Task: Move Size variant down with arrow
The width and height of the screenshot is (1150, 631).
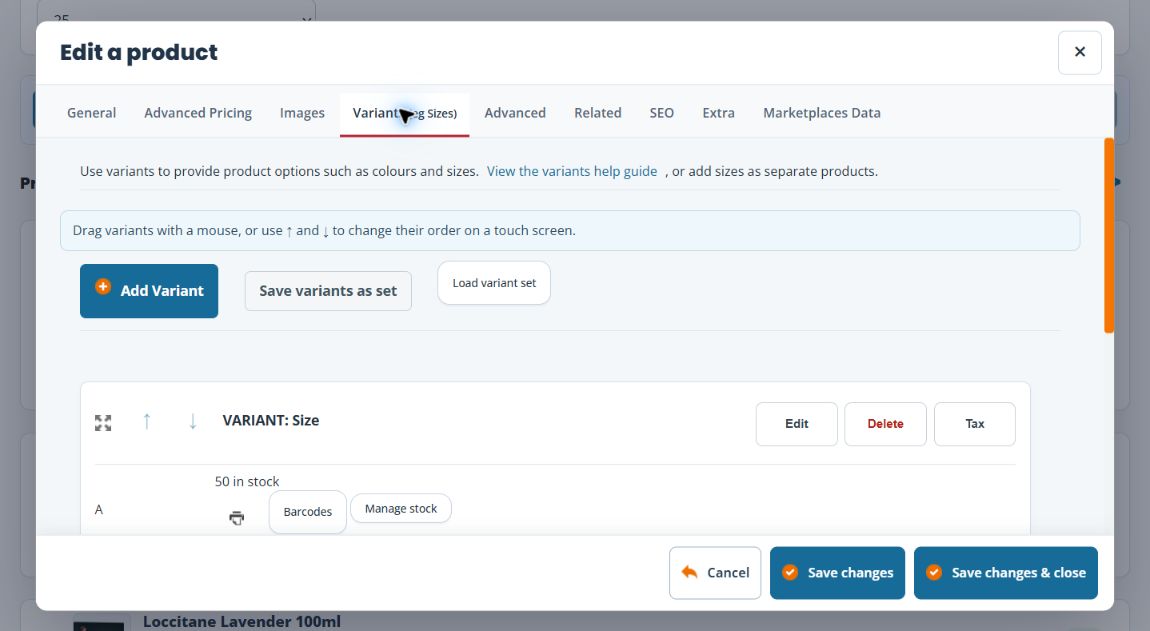Action: pyautogui.click(x=192, y=421)
